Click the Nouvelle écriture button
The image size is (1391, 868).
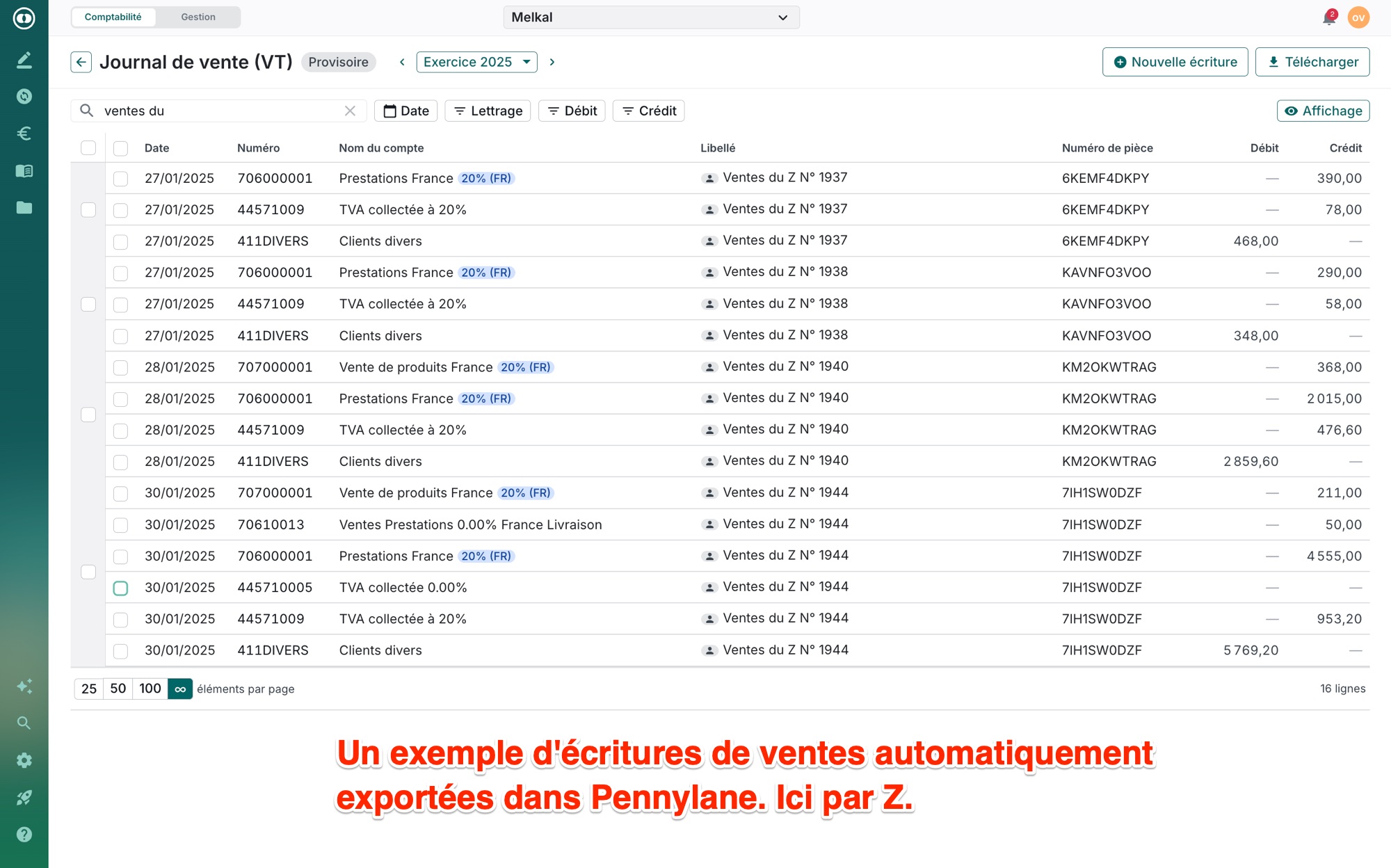pyautogui.click(x=1175, y=62)
